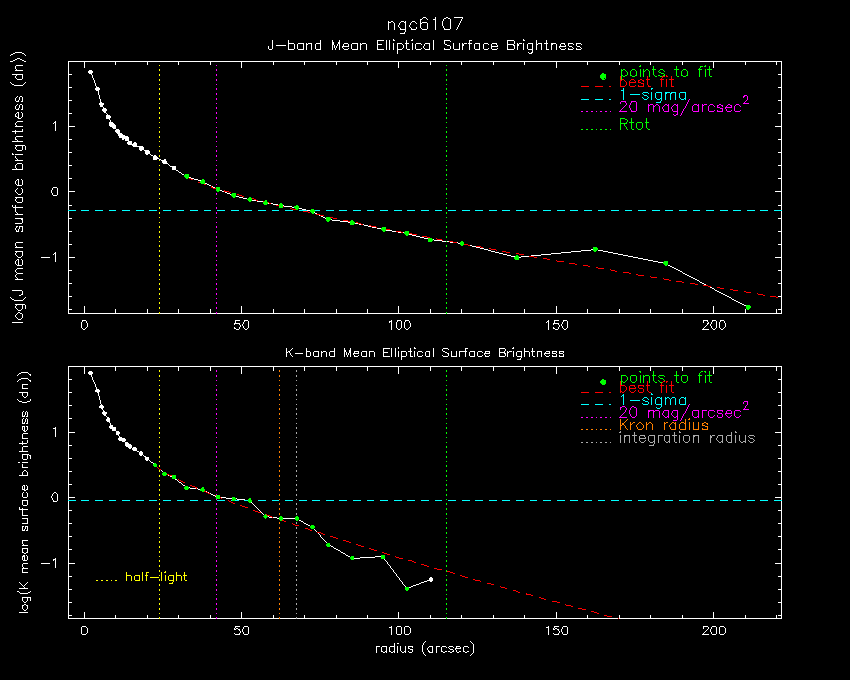
Task: Click the K-band minimum point near radius 103
Action: point(407,588)
